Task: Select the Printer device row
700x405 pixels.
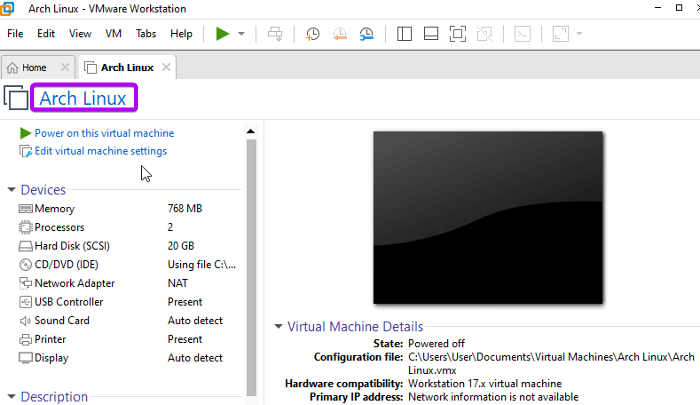Action: [x=129, y=339]
